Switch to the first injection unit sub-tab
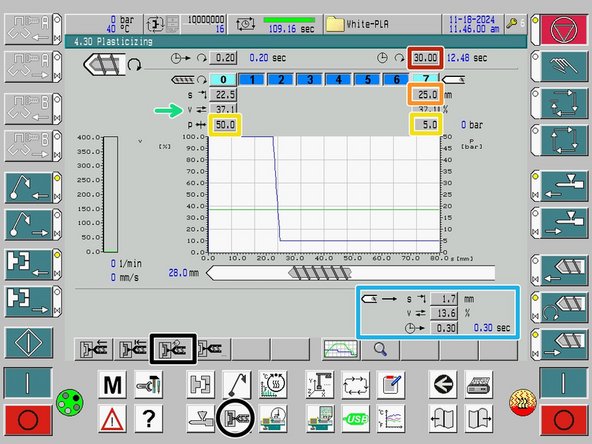592x444 pixels. 94,349
